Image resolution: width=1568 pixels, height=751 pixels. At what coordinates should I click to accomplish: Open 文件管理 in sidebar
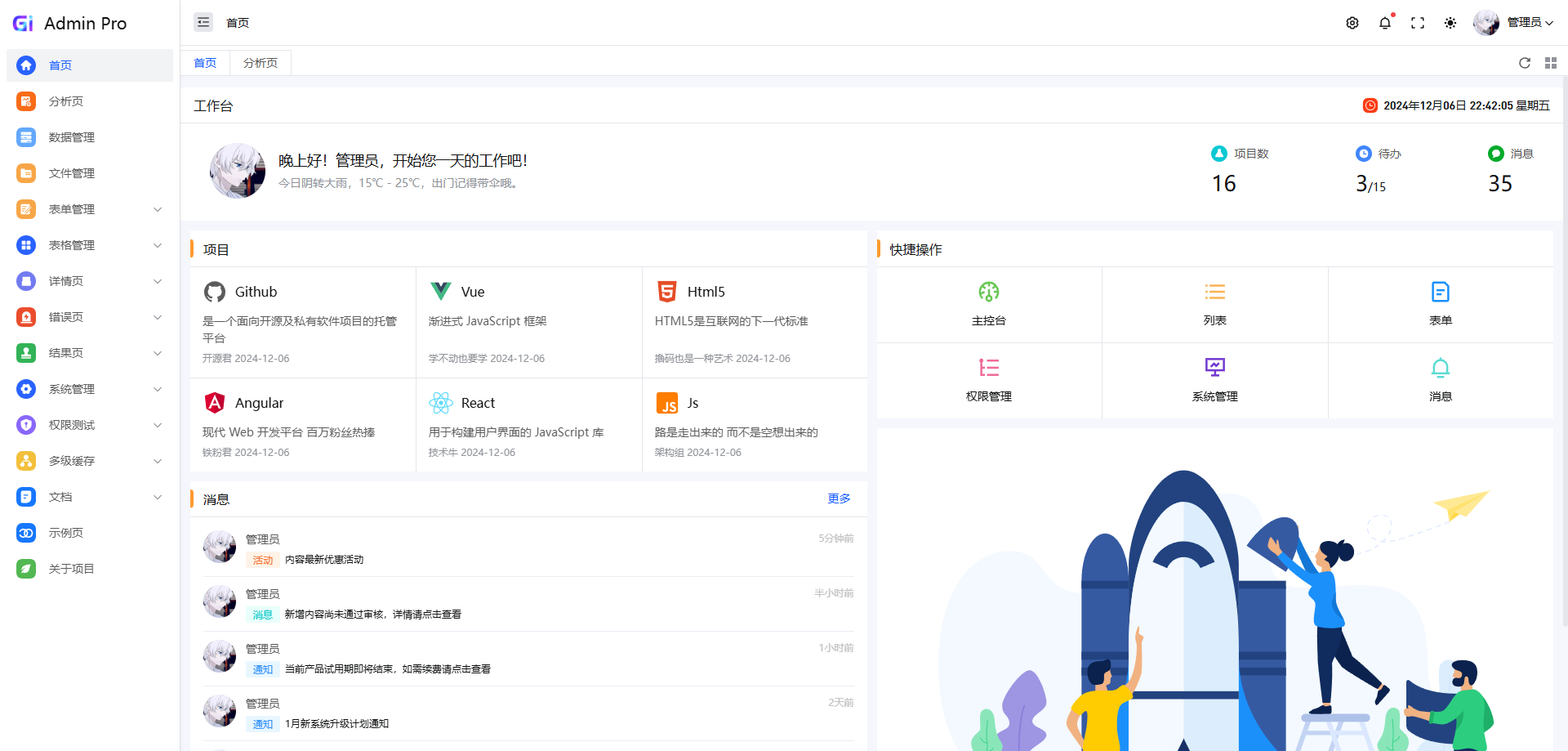[90, 173]
